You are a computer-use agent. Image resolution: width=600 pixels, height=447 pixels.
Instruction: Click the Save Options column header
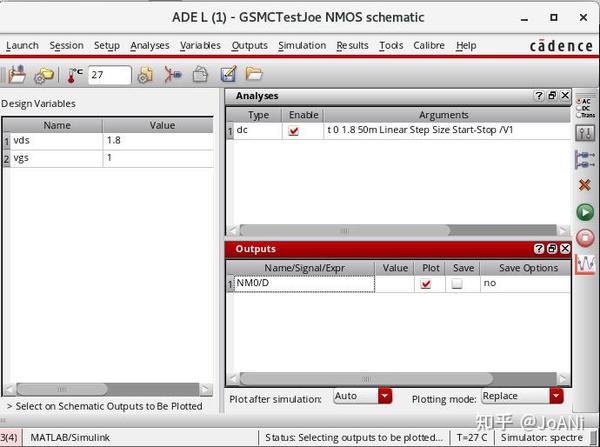point(525,268)
